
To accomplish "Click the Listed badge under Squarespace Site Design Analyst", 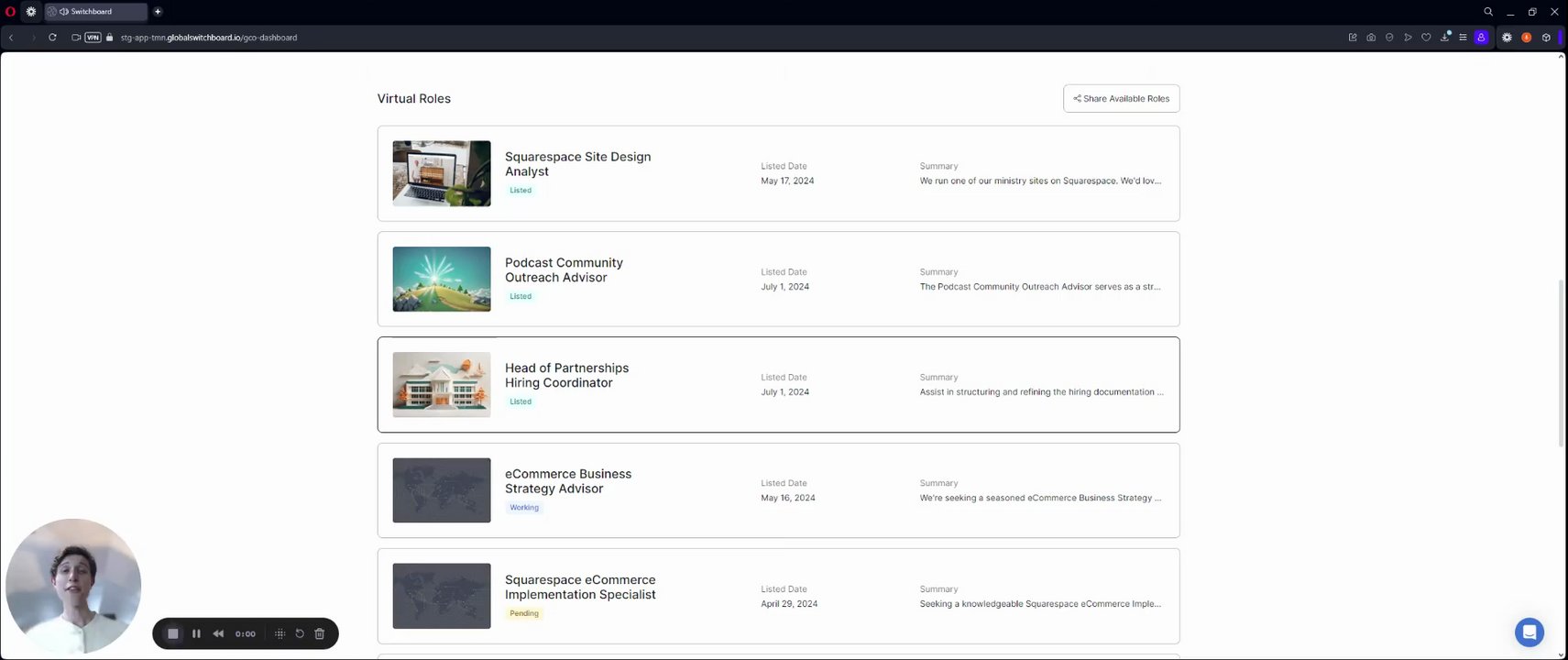I will tap(521, 191).
